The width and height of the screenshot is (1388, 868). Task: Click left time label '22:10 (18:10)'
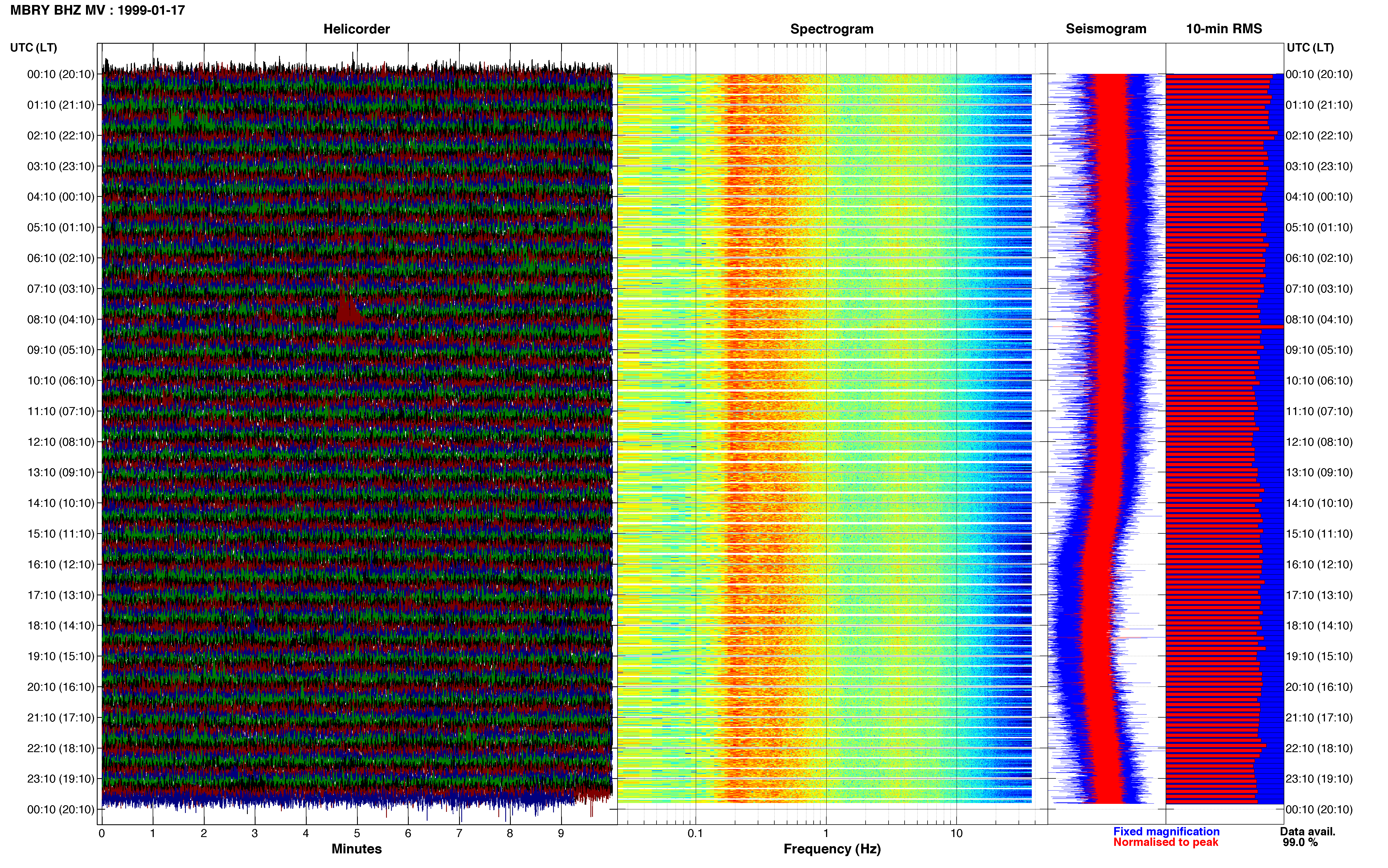61,749
